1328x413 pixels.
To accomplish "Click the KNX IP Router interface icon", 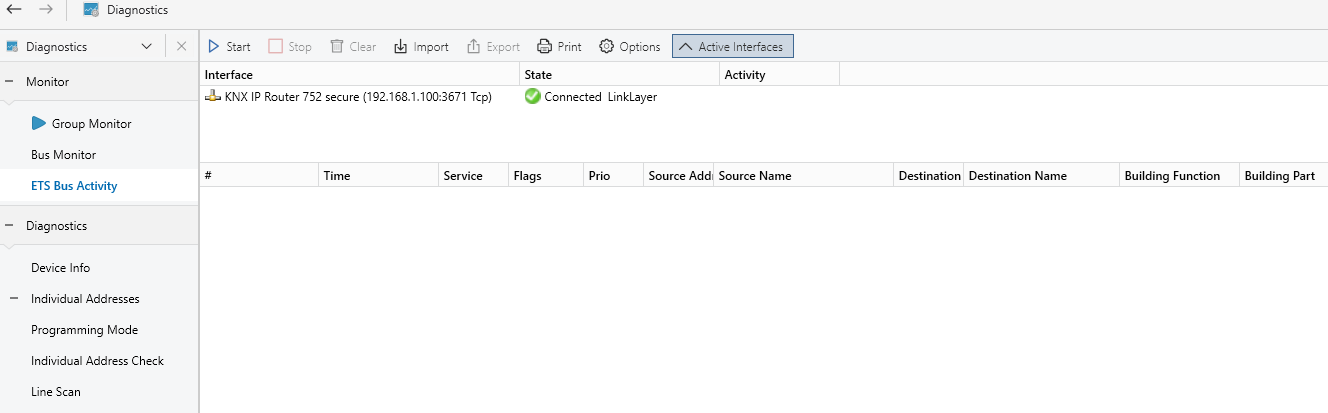I will point(213,97).
